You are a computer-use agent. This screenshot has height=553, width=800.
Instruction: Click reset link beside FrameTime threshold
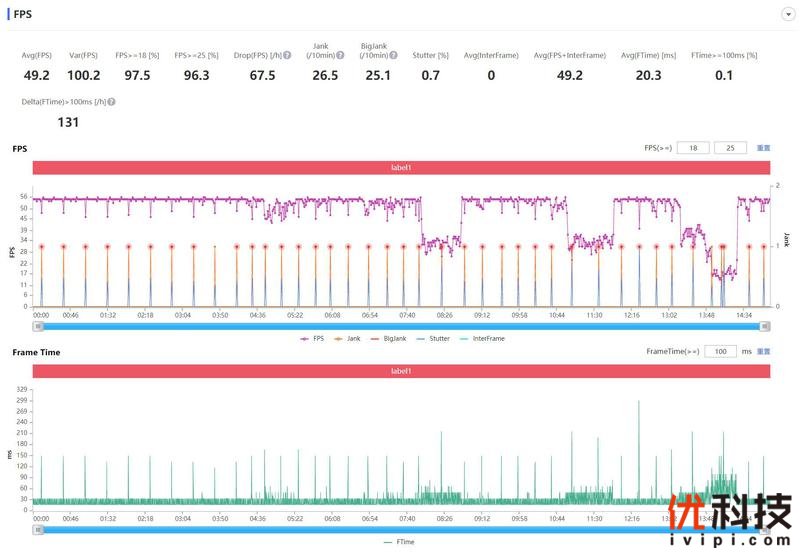763,352
